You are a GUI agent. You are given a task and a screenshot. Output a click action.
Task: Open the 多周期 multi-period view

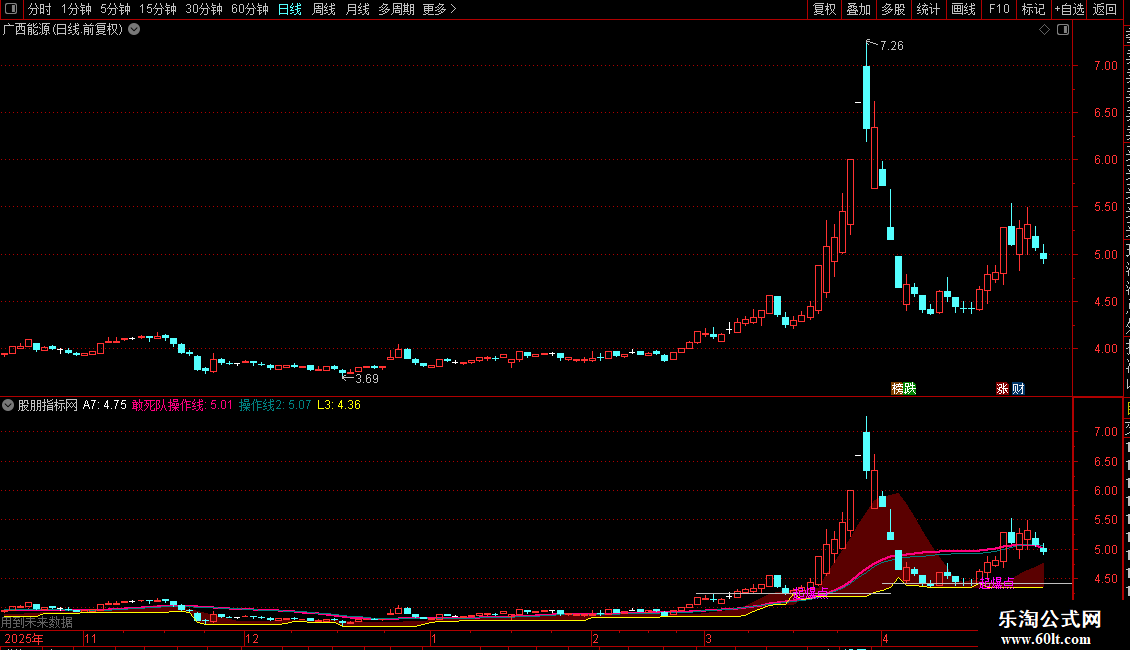click(x=396, y=9)
